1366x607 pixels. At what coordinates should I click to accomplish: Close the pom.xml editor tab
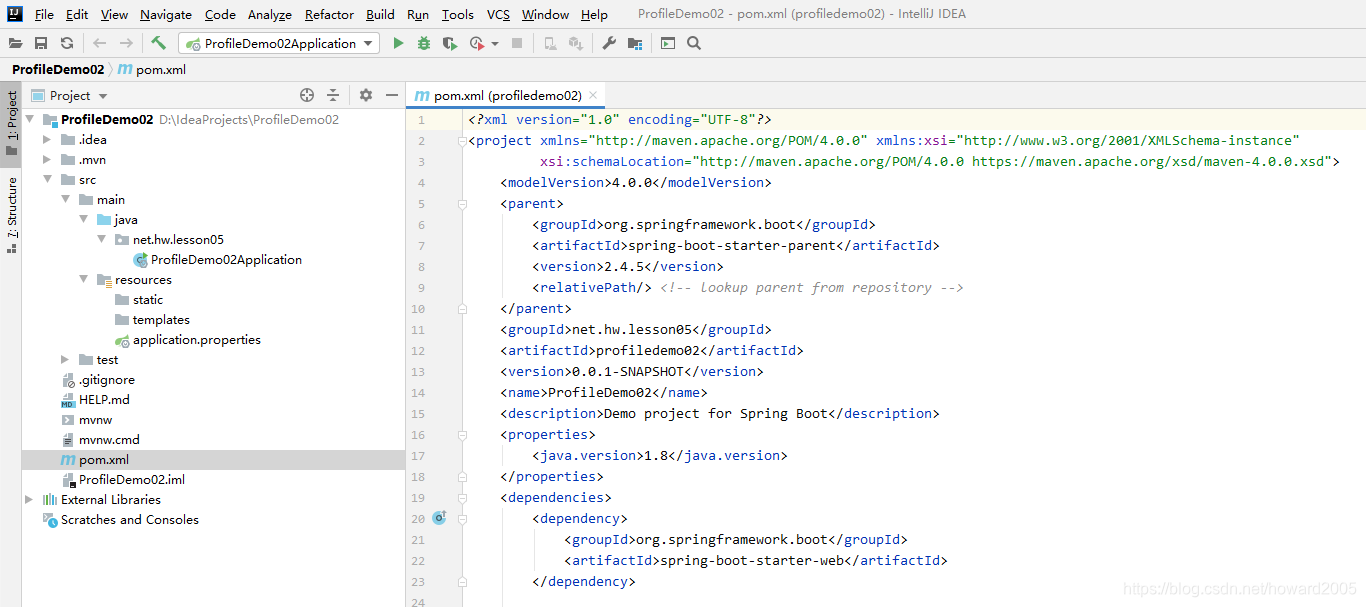(593, 95)
